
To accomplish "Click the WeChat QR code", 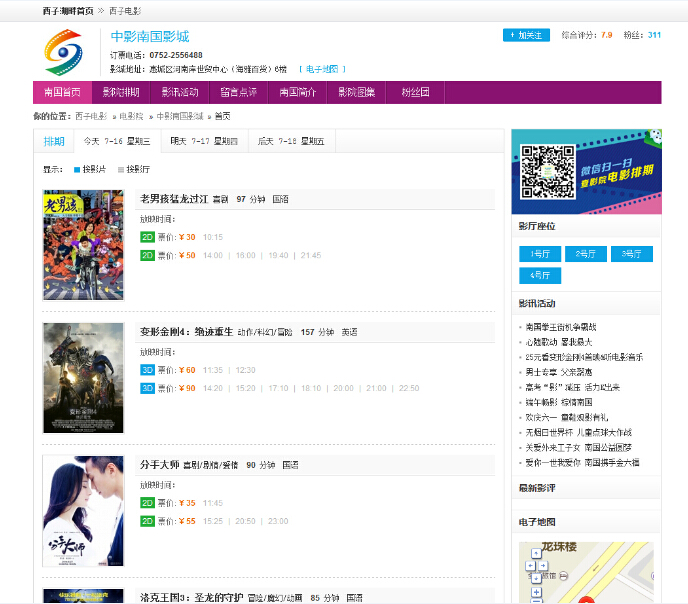I will click(x=548, y=172).
